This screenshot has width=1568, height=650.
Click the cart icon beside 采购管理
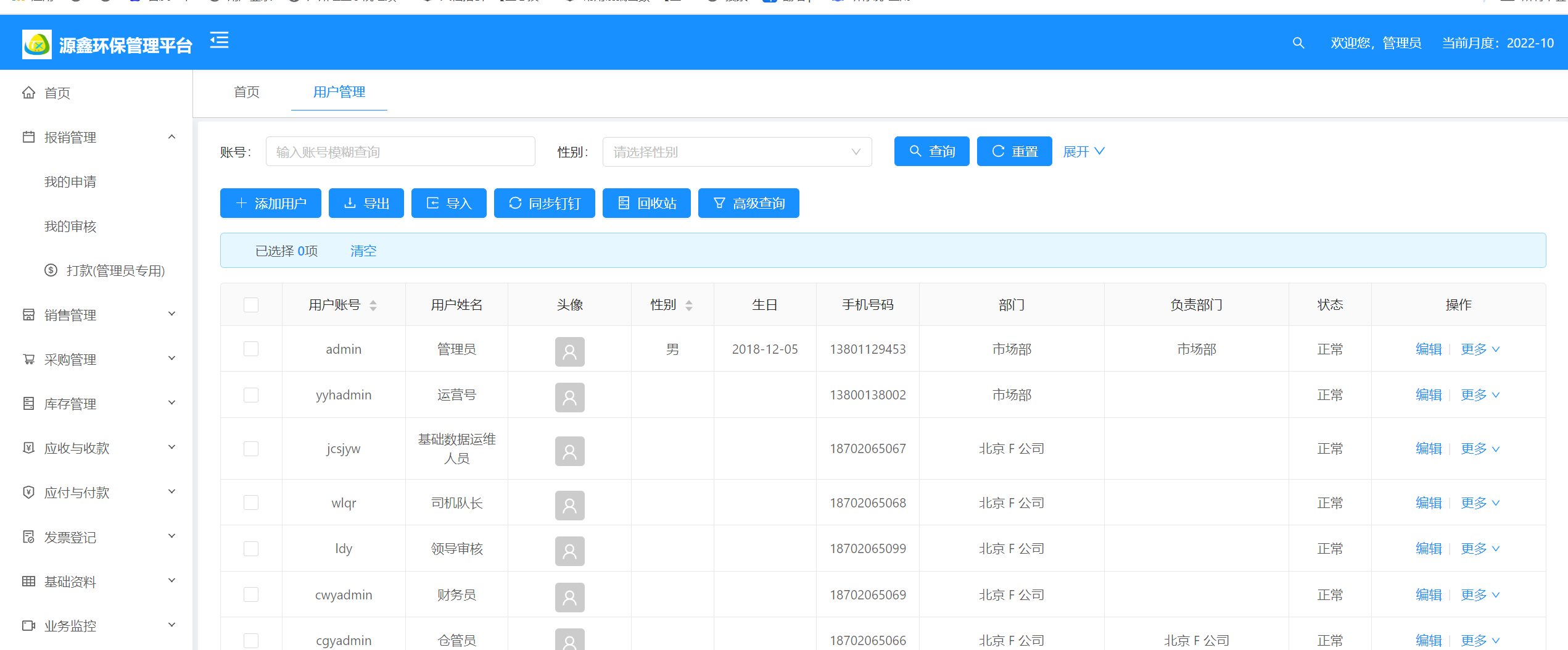click(29, 359)
